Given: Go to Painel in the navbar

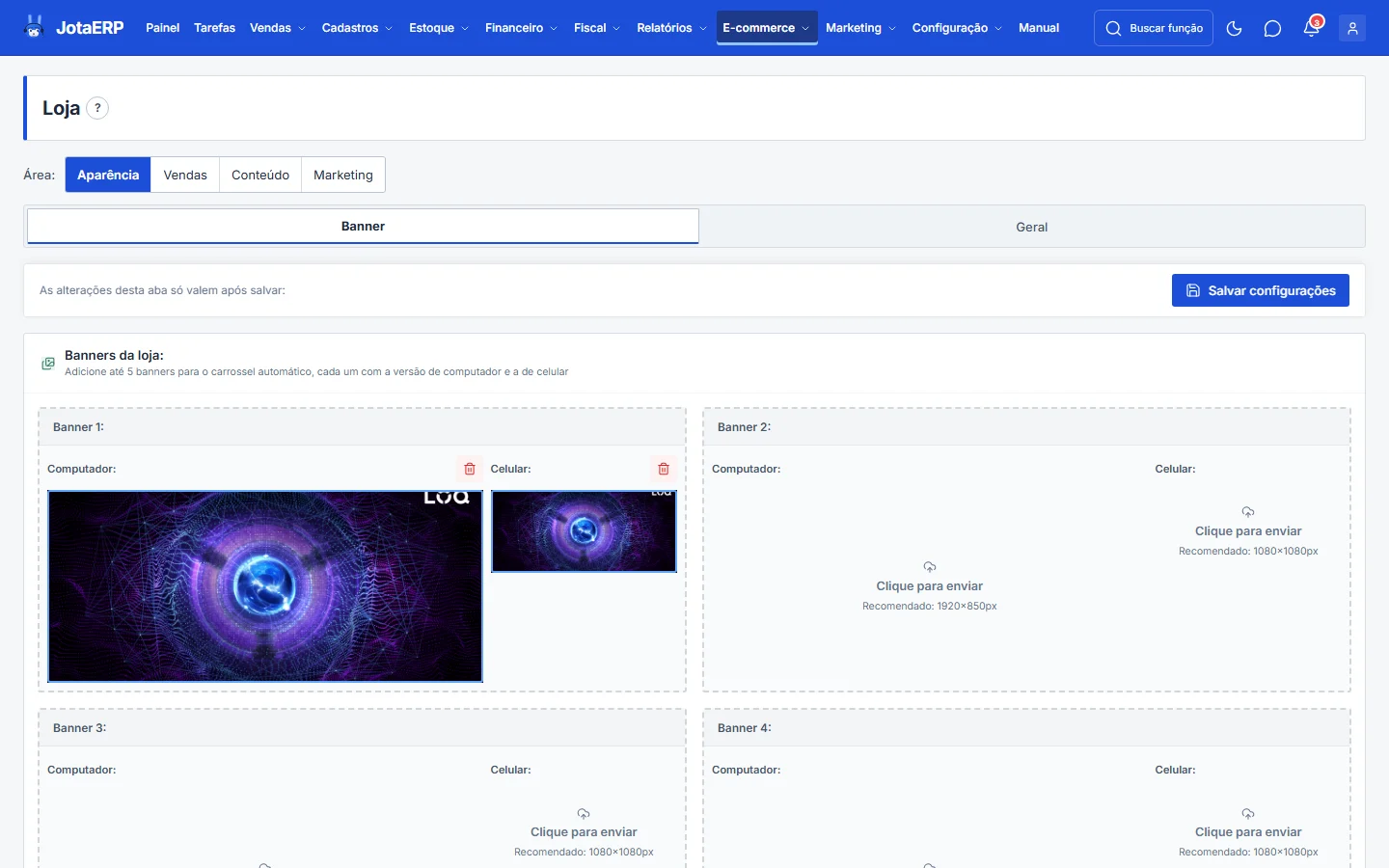Looking at the screenshot, I should pyautogui.click(x=162, y=28).
